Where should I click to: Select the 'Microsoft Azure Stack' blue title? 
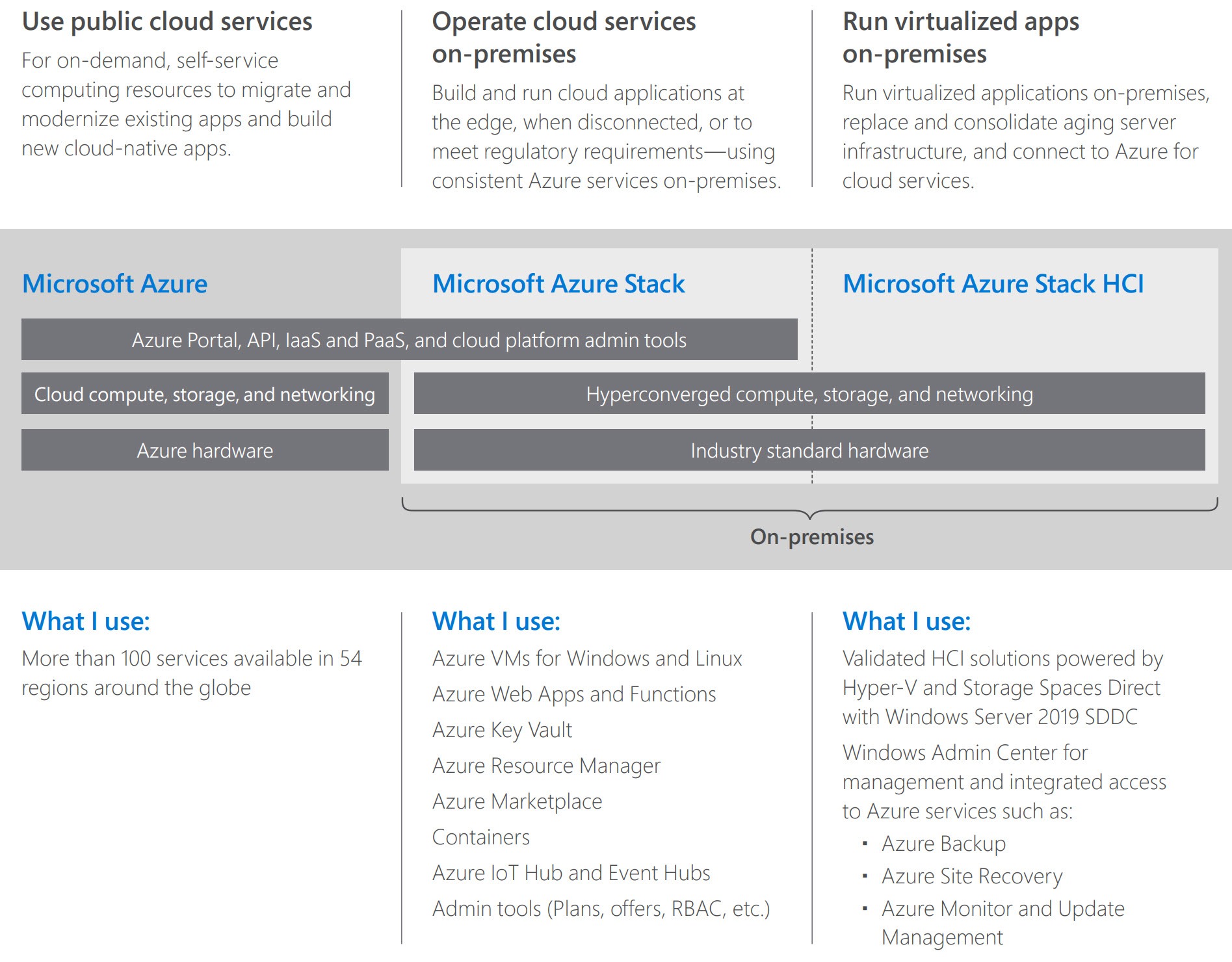[x=558, y=284]
